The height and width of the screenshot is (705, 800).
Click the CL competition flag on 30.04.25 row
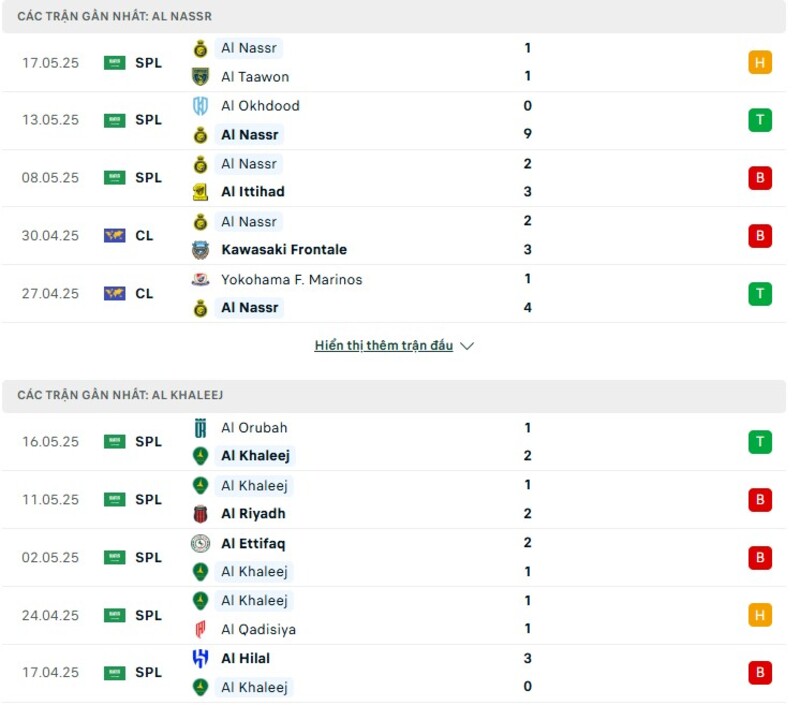click(x=115, y=236)
